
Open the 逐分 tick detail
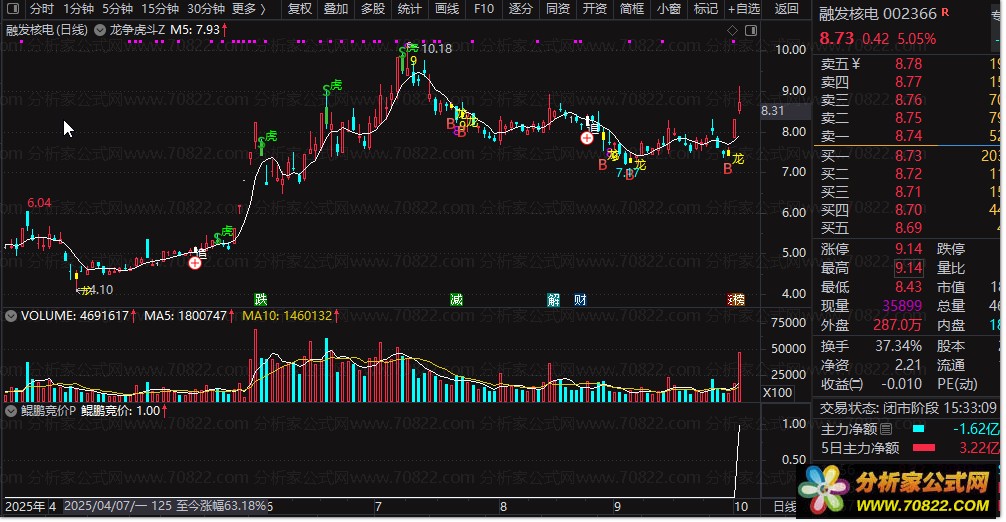coord(520,8)
